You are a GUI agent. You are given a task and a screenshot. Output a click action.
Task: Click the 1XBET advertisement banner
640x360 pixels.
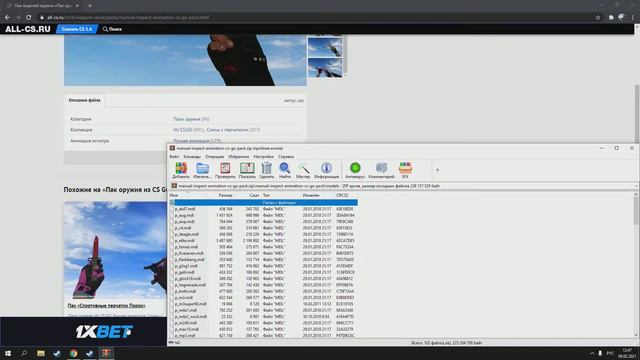point(83,332)
